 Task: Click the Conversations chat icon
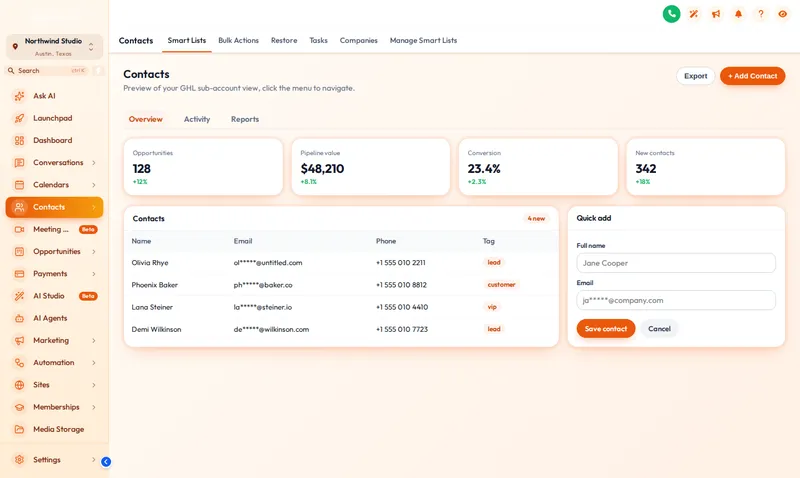19,163
